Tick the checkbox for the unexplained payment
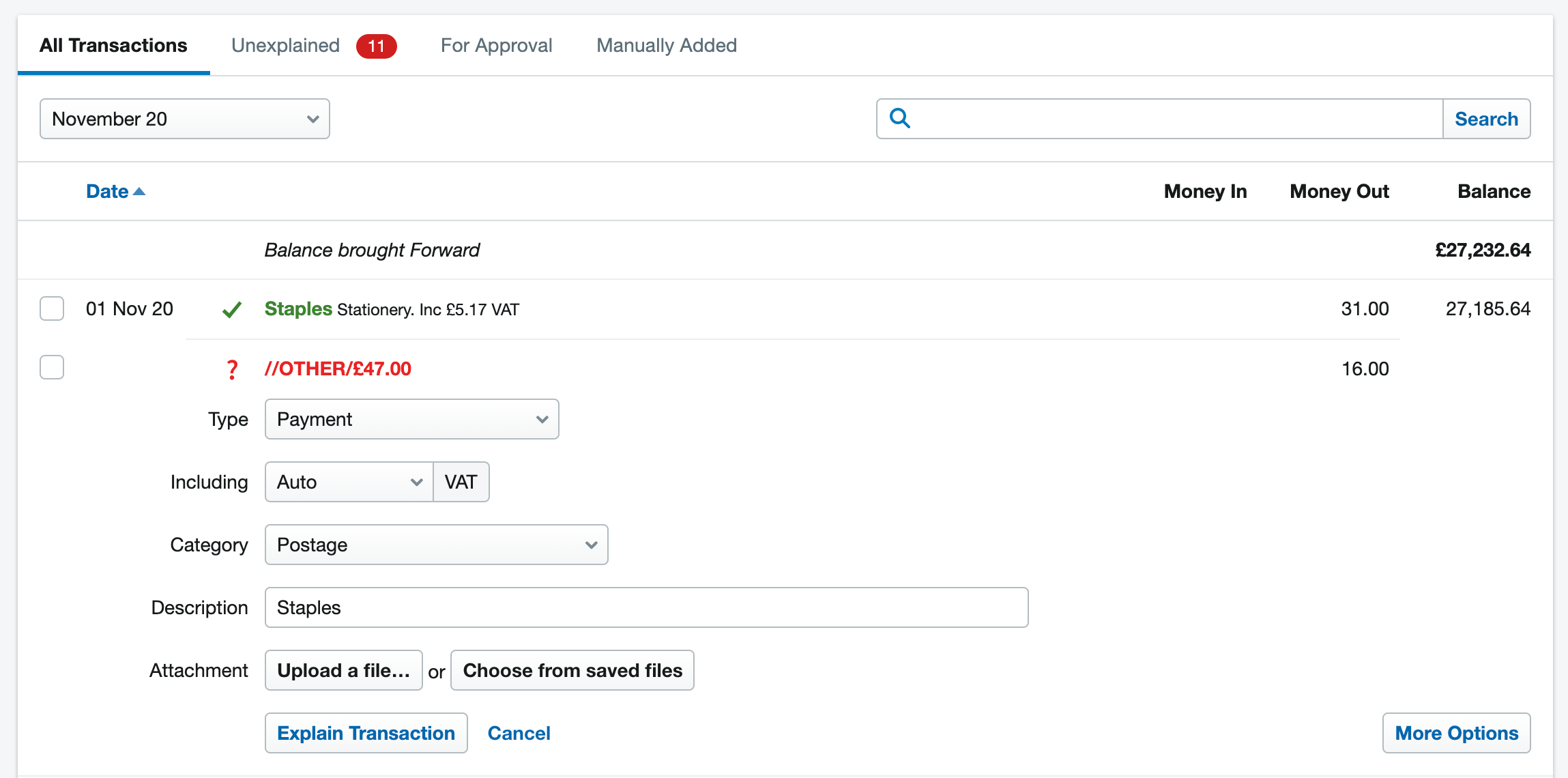The image size is (1568, 778). [51, 367]
